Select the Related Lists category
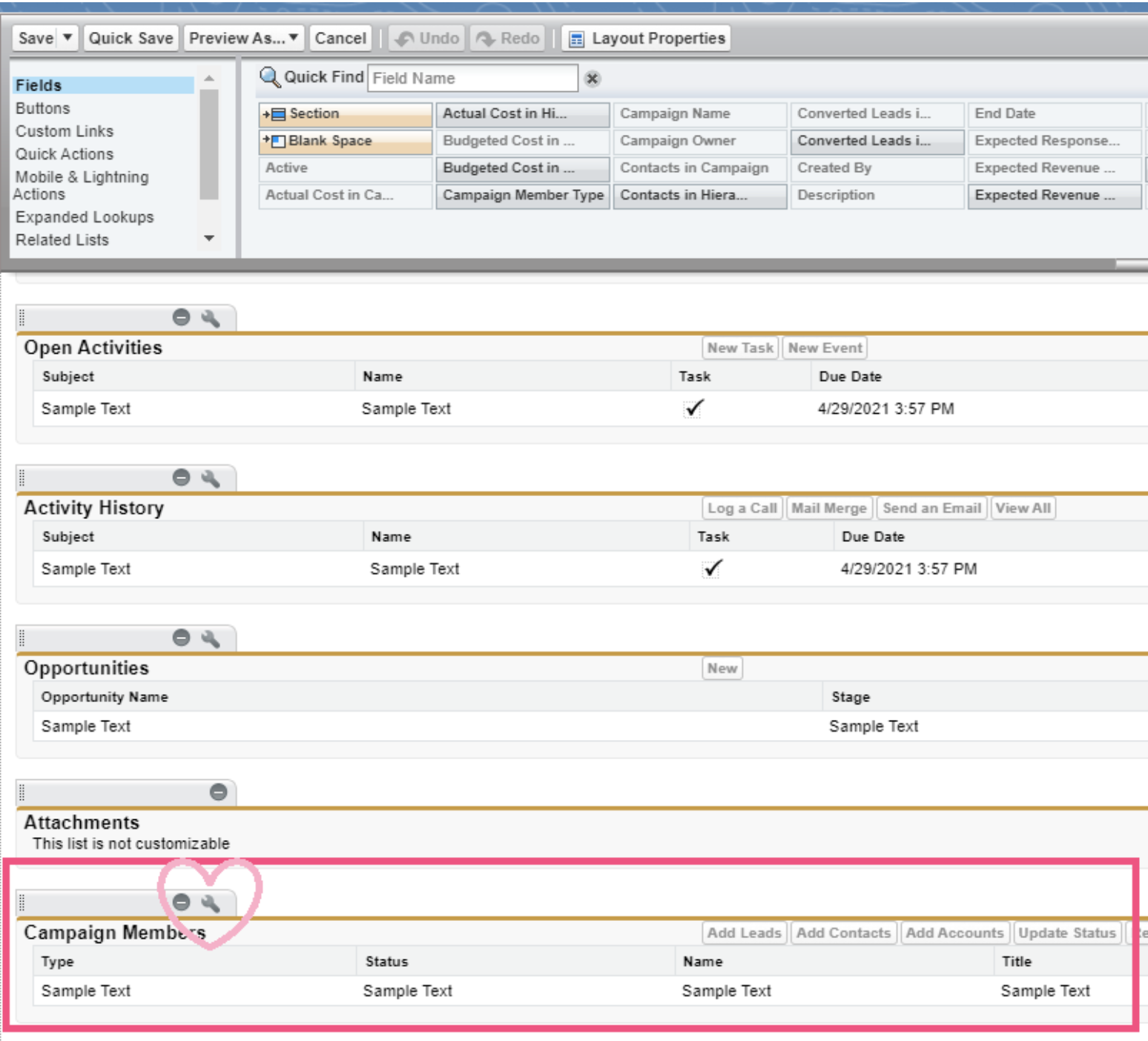 (62, 240)
